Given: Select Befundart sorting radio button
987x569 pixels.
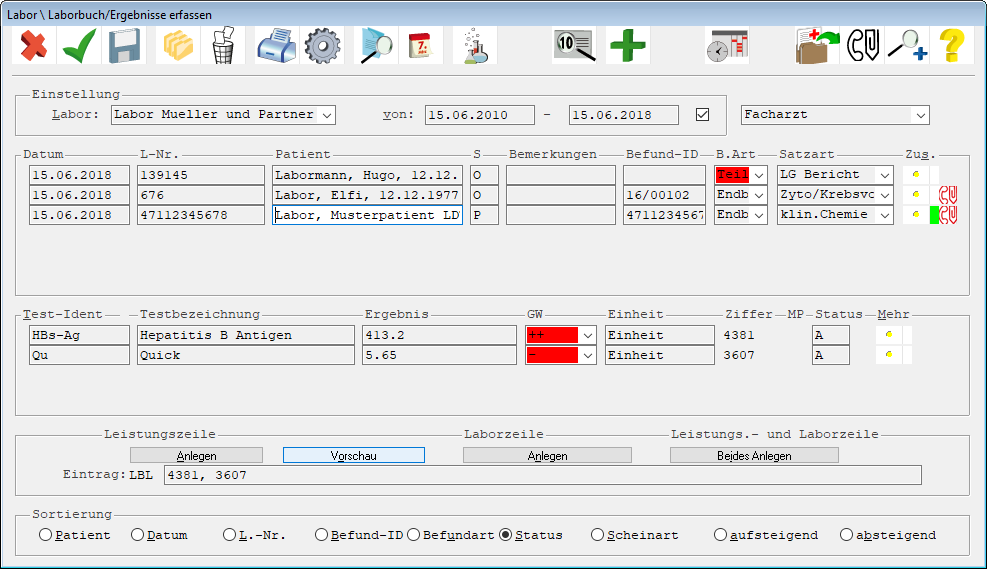Looking at the screenshot, I should point(414,534).
